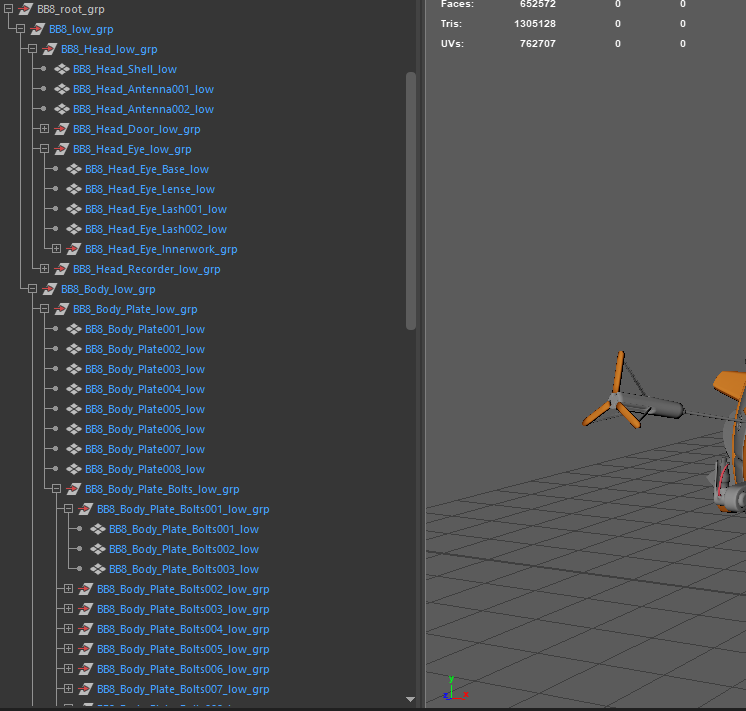Select BB8_Body_Plate_Bolts002_low mesh
This screenshot has height=711, width=746.
[184, 549]
